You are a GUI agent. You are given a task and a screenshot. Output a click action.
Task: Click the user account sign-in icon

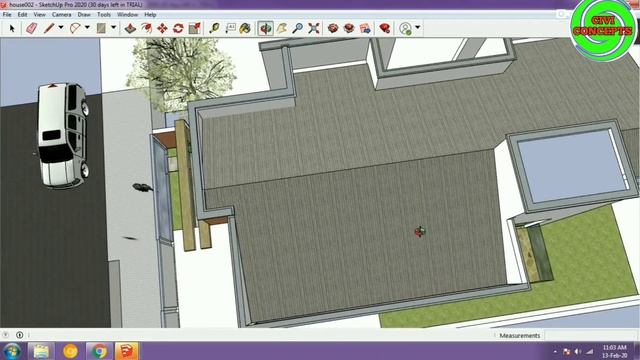coord(405,28)
